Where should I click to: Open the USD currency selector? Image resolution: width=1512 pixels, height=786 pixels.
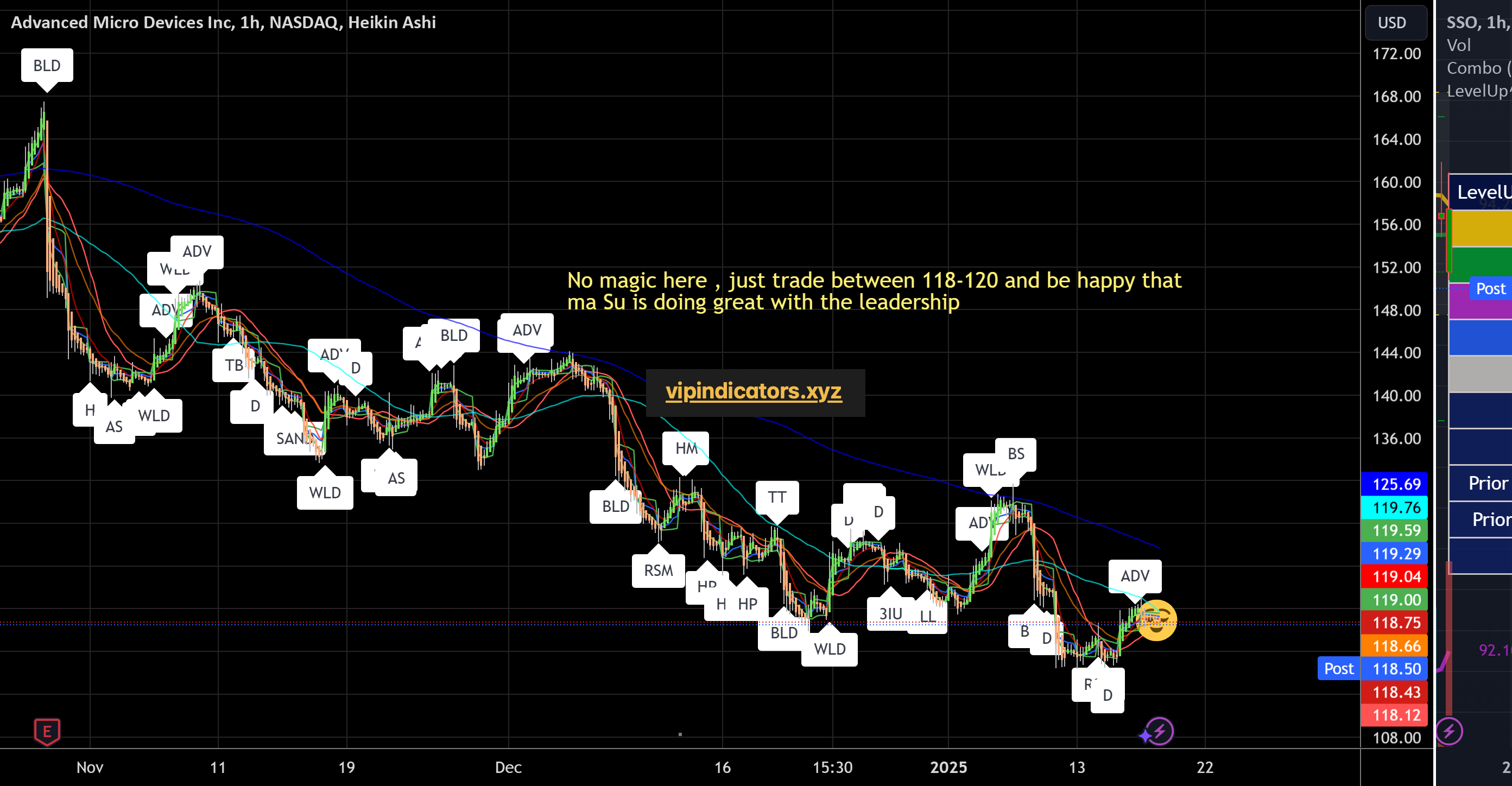tap(1395, 22)
